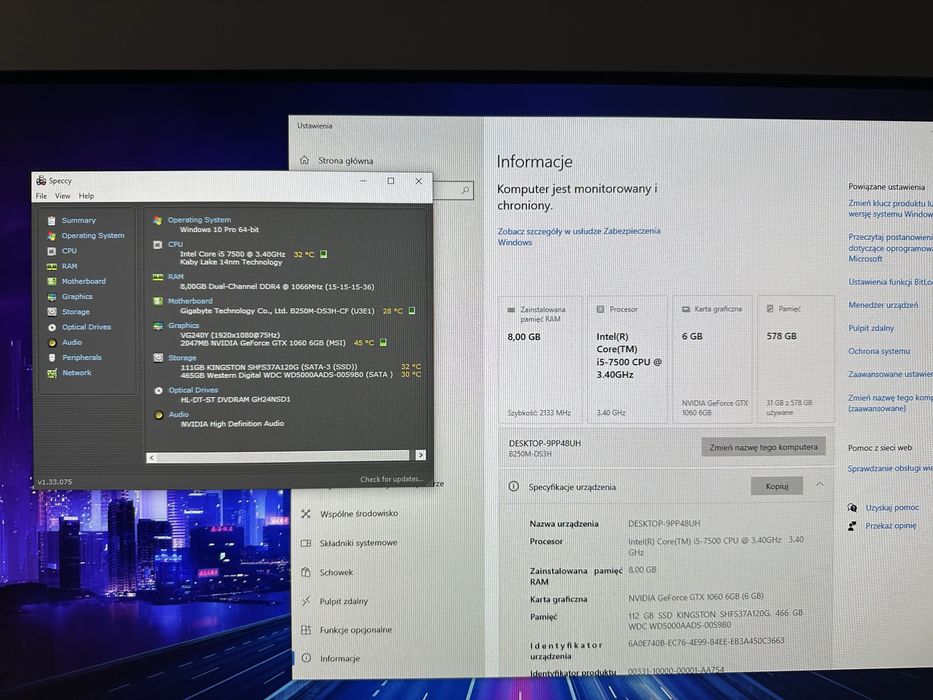The image size is (933, 700).
Task: Select Audio speaker icon in Speccy sidebar
Action: coord(52,343)
